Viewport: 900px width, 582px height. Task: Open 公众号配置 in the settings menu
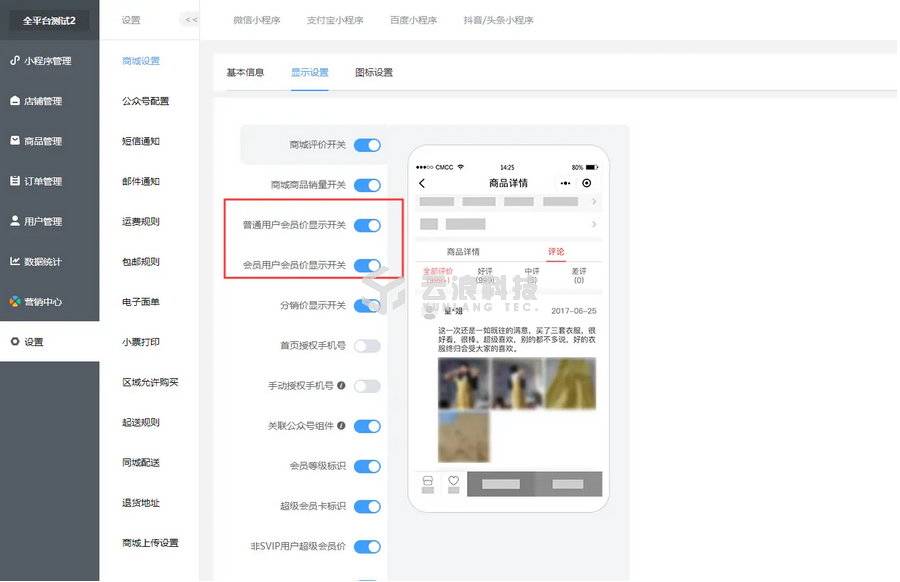(146, 101)
